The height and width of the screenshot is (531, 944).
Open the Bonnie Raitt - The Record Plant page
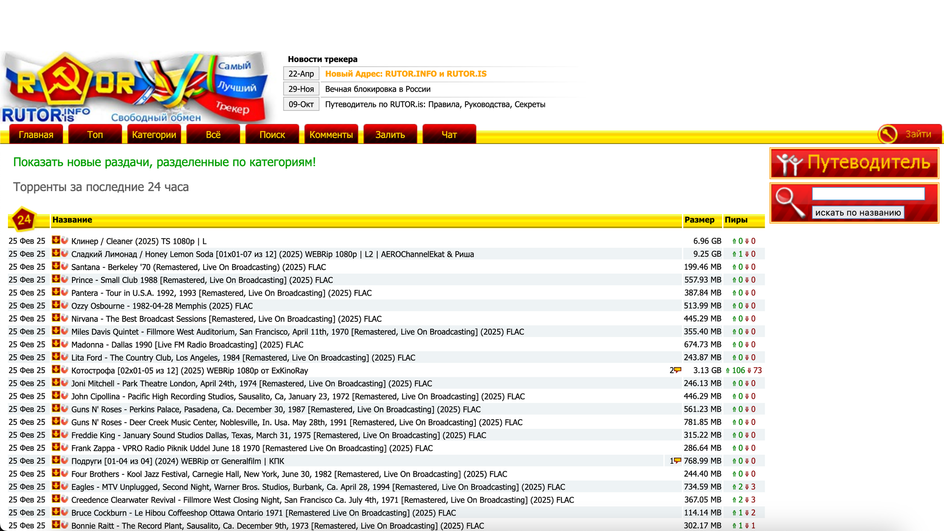tap(278, 526)
